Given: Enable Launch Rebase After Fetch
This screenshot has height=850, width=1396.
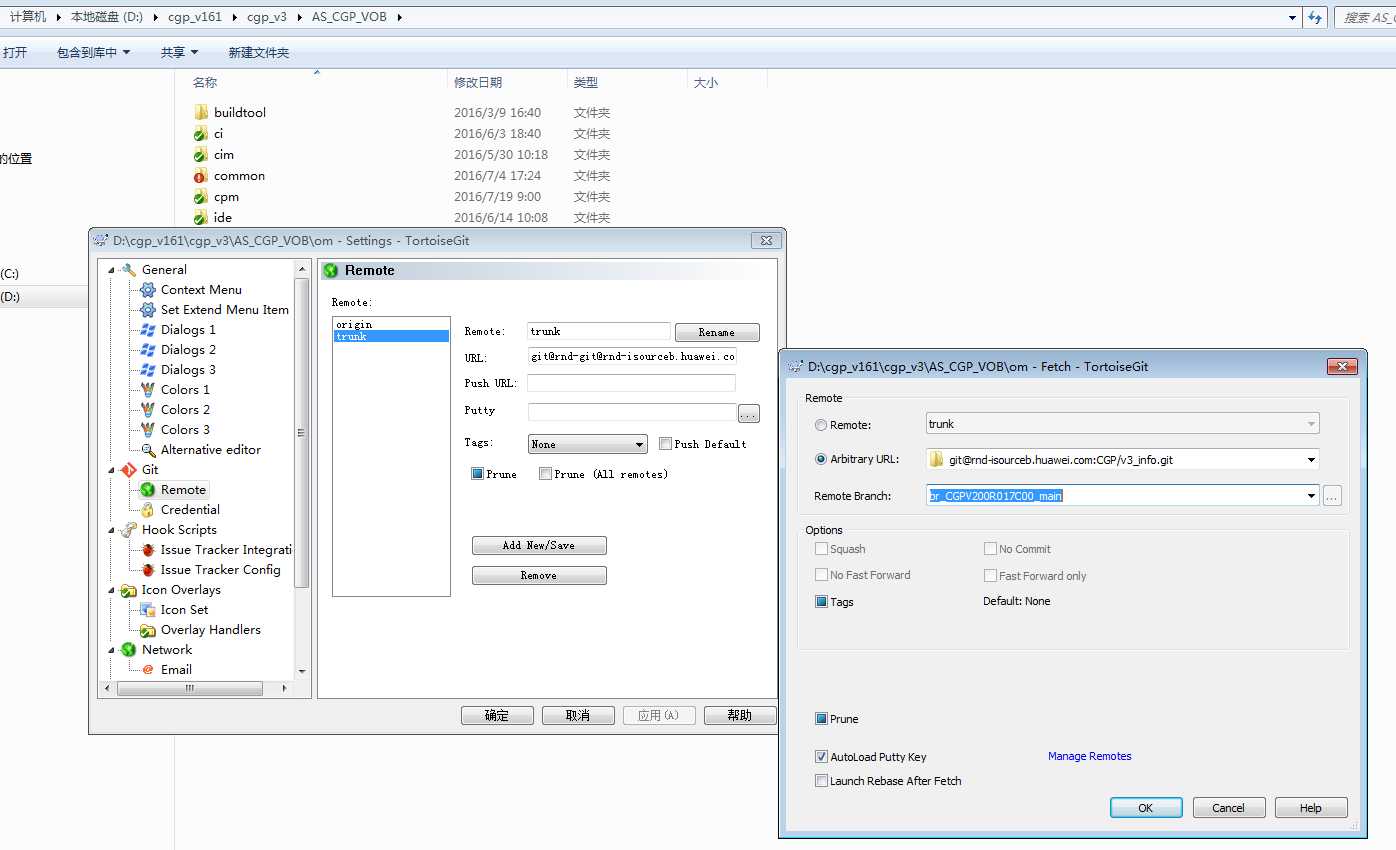Looking at the screenshot, I should click(821, 781).
